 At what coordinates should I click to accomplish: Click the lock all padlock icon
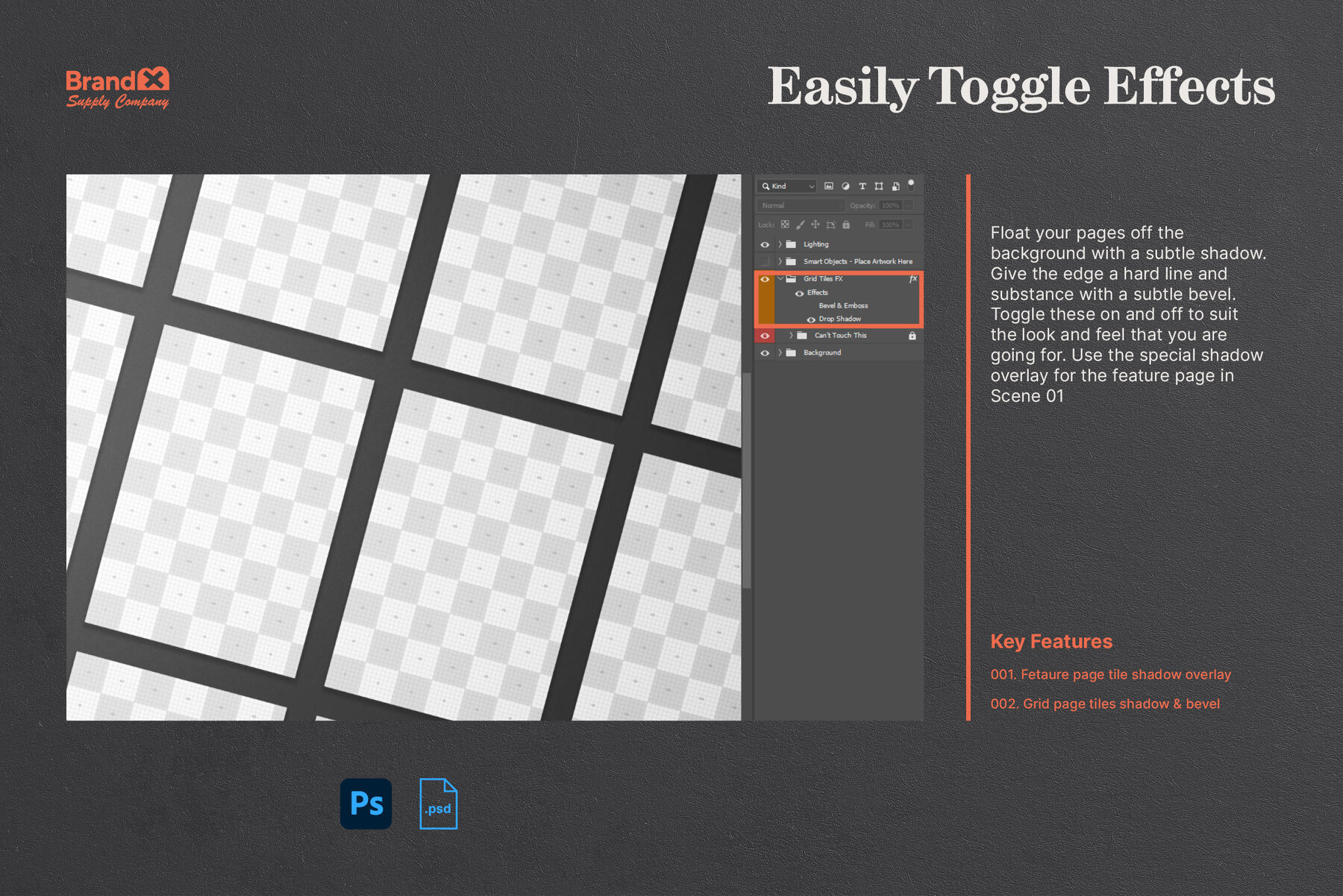846,225
